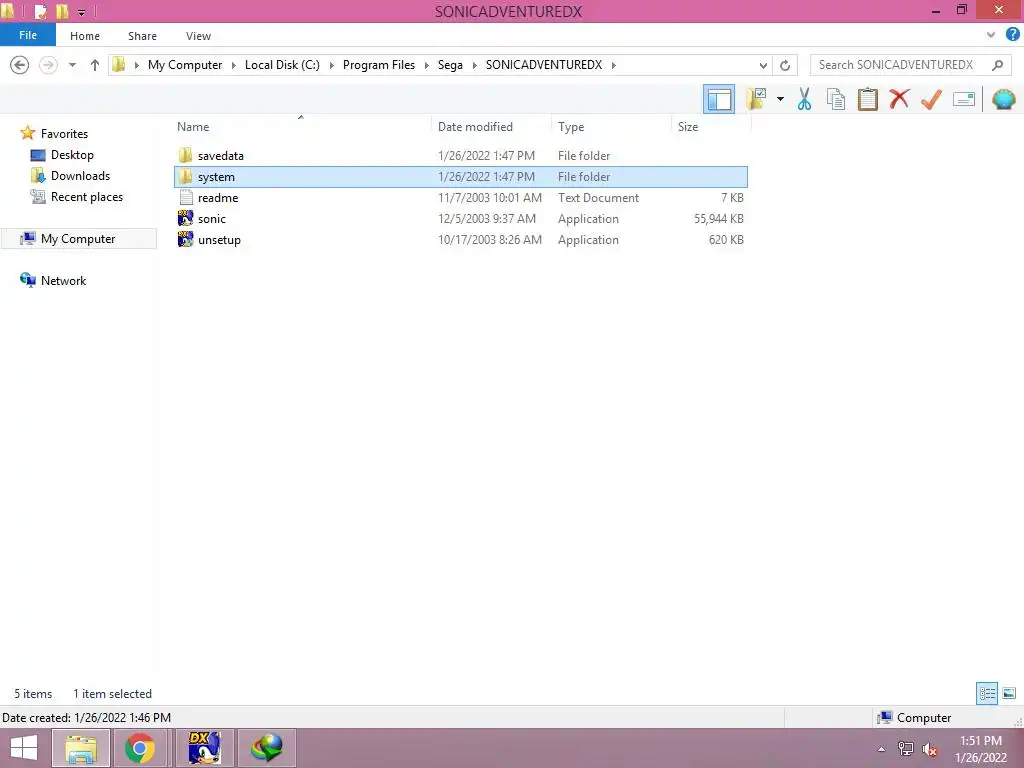Click the muted volume tray icon
The image size is (1024, 768).
point(929,749)
